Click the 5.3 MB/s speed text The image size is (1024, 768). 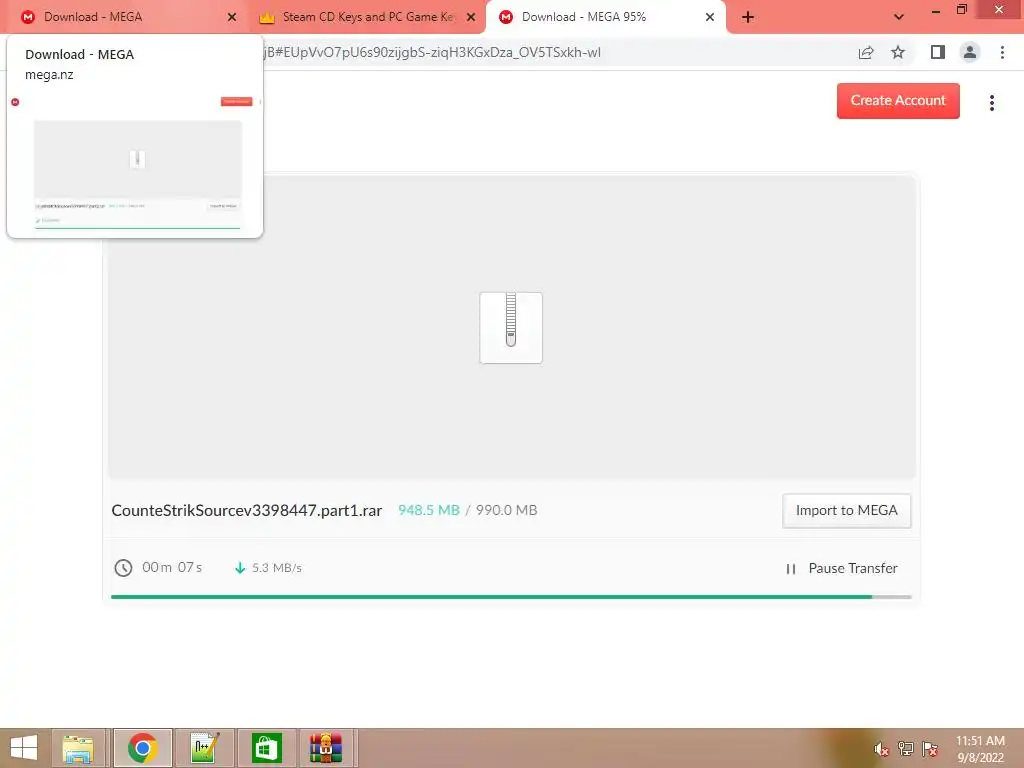click(x=277, y=568)
